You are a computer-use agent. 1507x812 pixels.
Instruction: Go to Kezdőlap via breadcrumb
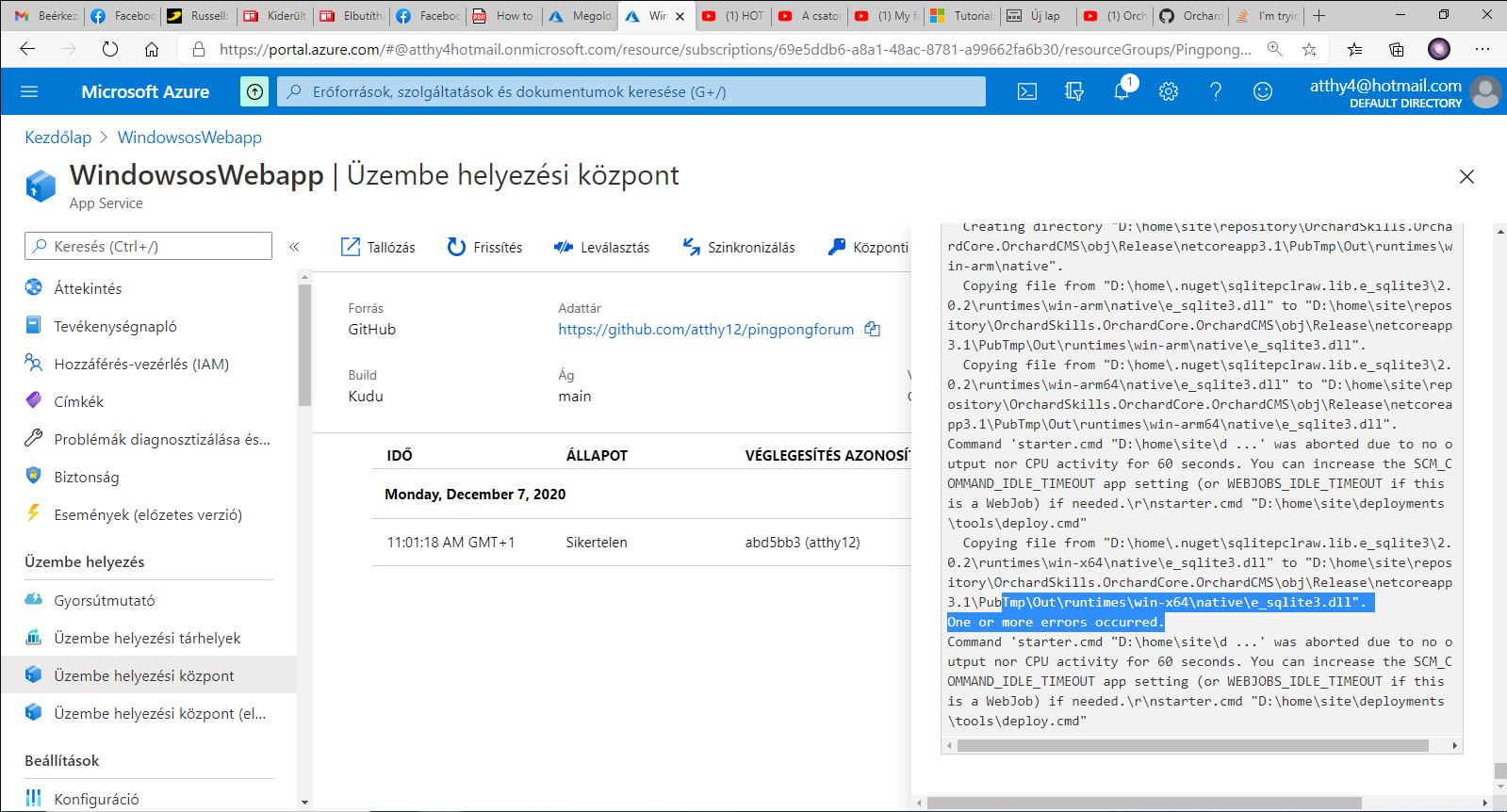tap(58, 138)
